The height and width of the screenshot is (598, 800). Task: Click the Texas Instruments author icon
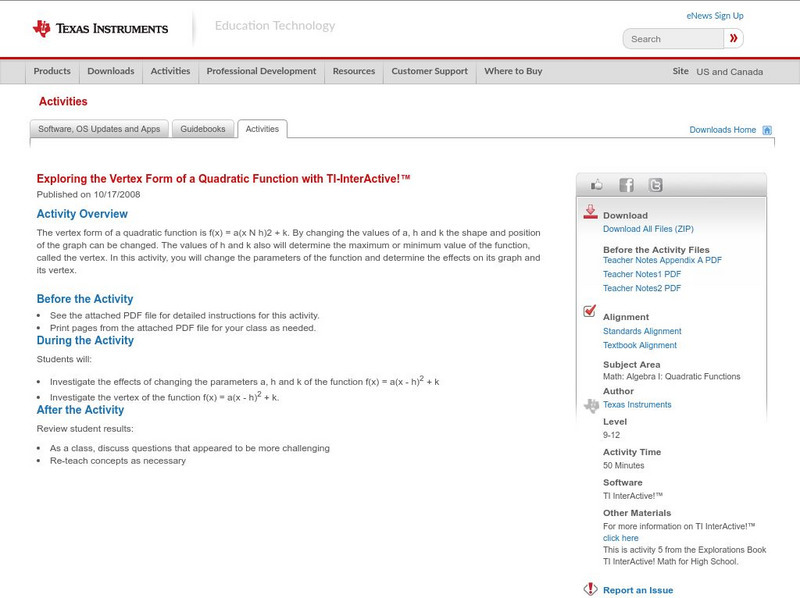coord(591,406)
